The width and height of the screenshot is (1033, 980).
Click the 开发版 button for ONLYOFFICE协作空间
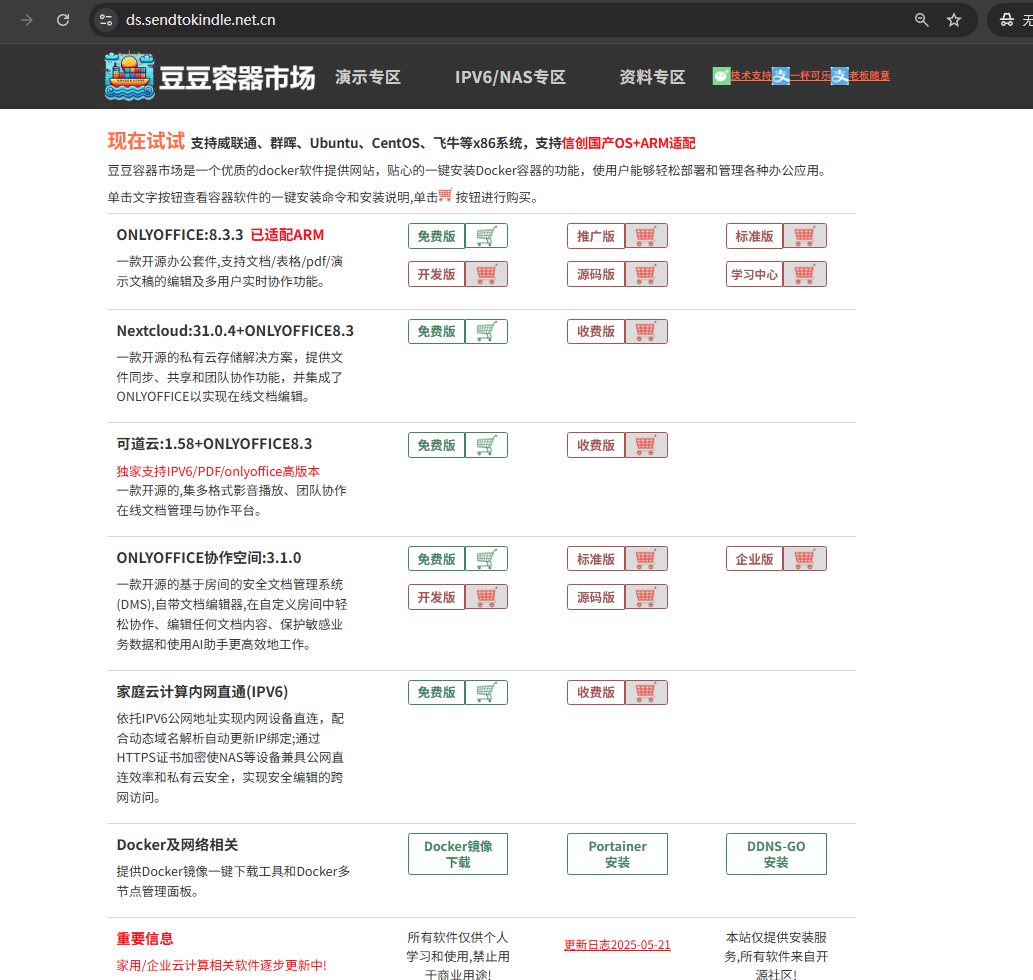click(437, 597)
